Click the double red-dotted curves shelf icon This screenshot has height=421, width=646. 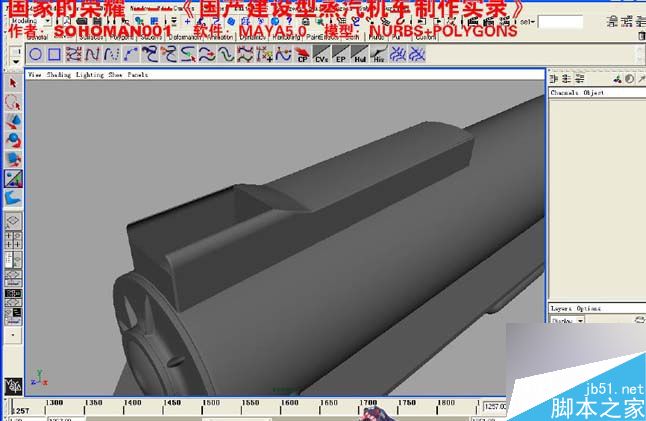[x=245, y=54]
